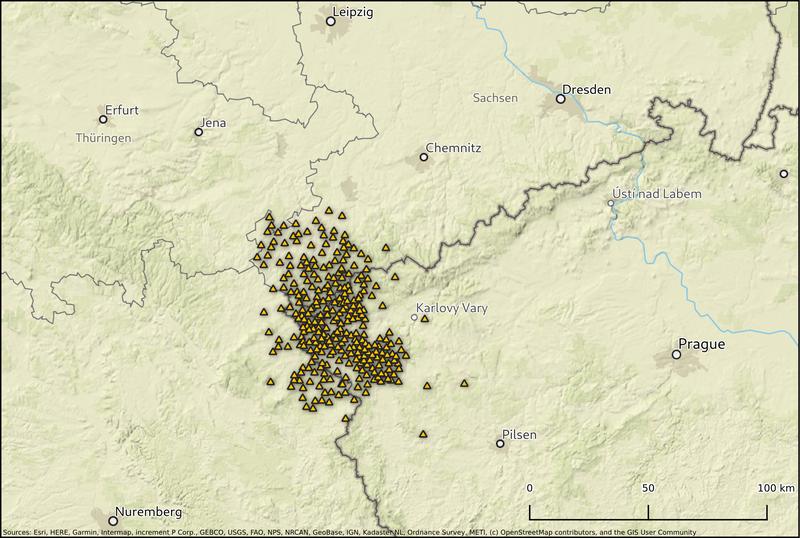800x538 pixels.
Task: Click the Chemnitz label text
Action: click(x=453, y=148)
